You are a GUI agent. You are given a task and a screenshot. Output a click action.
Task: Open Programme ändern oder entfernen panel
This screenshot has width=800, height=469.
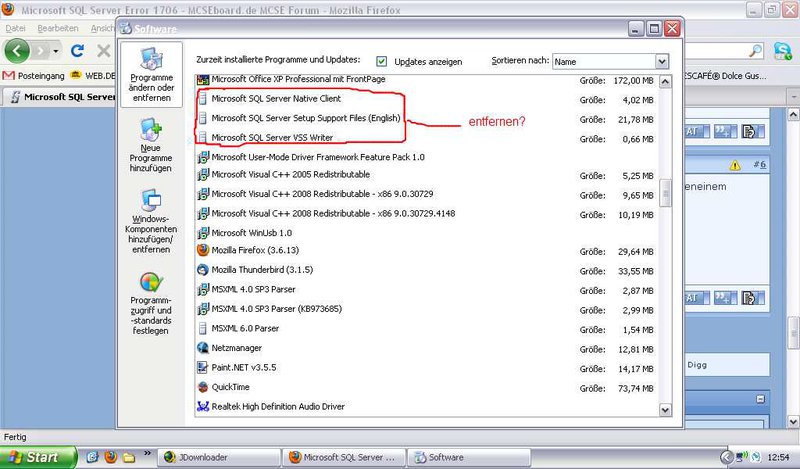(152, 75)
